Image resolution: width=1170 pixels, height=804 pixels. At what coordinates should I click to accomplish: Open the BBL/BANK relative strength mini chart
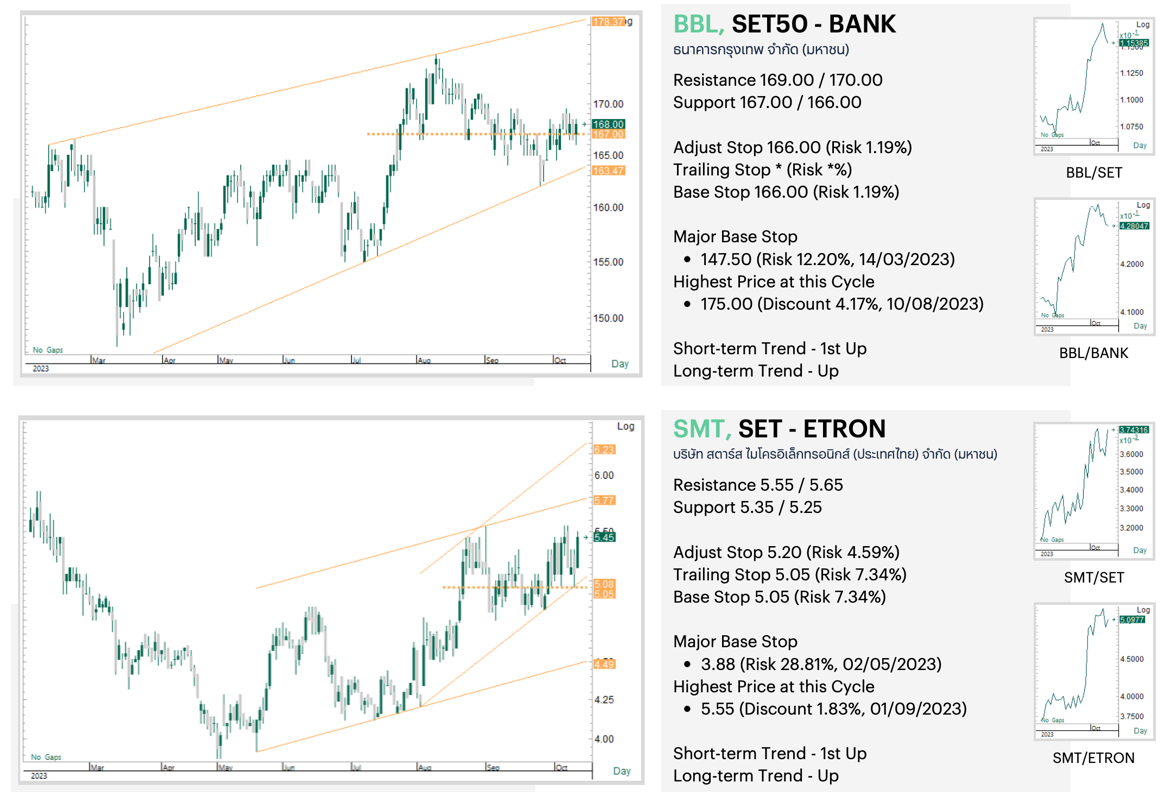[1094, 267]
